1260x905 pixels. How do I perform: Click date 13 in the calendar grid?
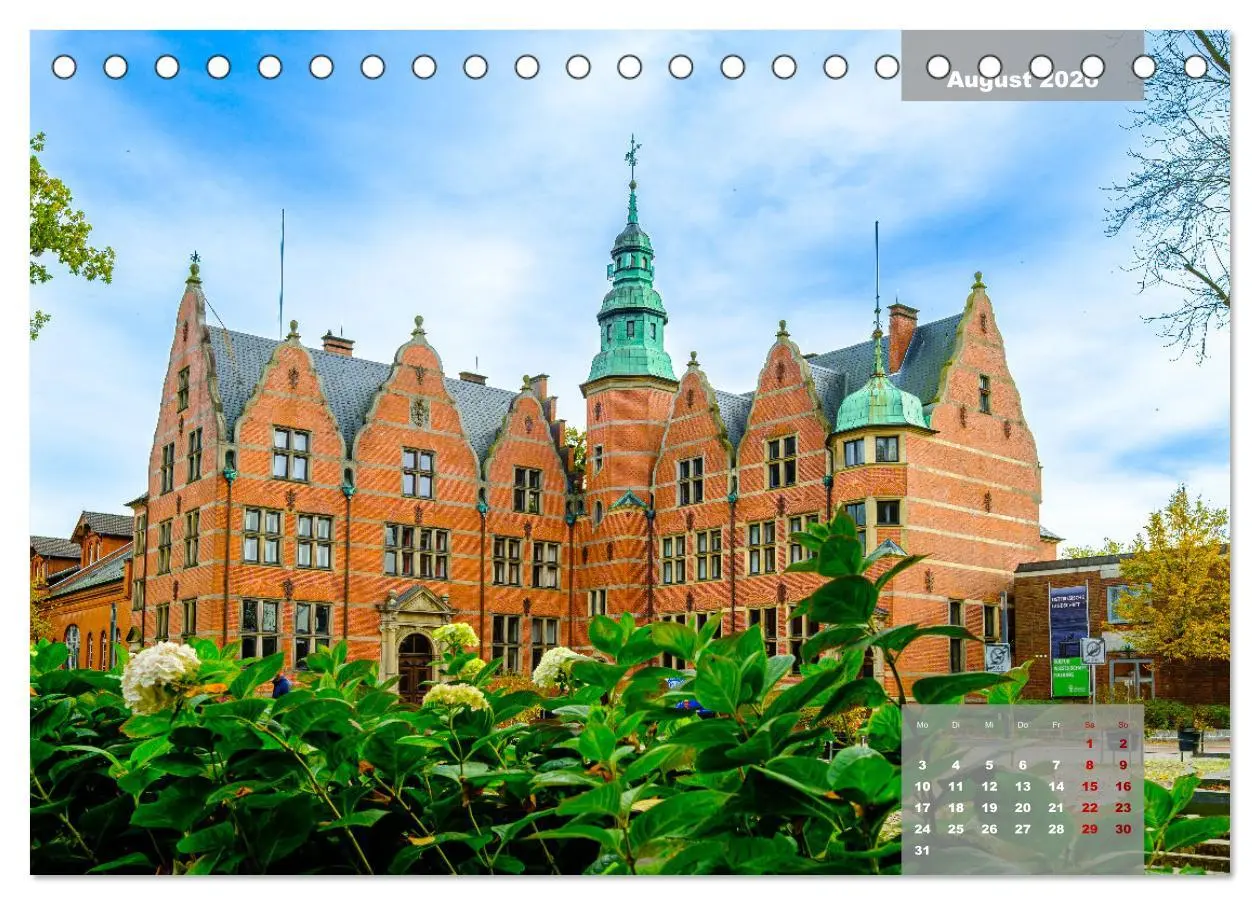(x=1022, y=787)
